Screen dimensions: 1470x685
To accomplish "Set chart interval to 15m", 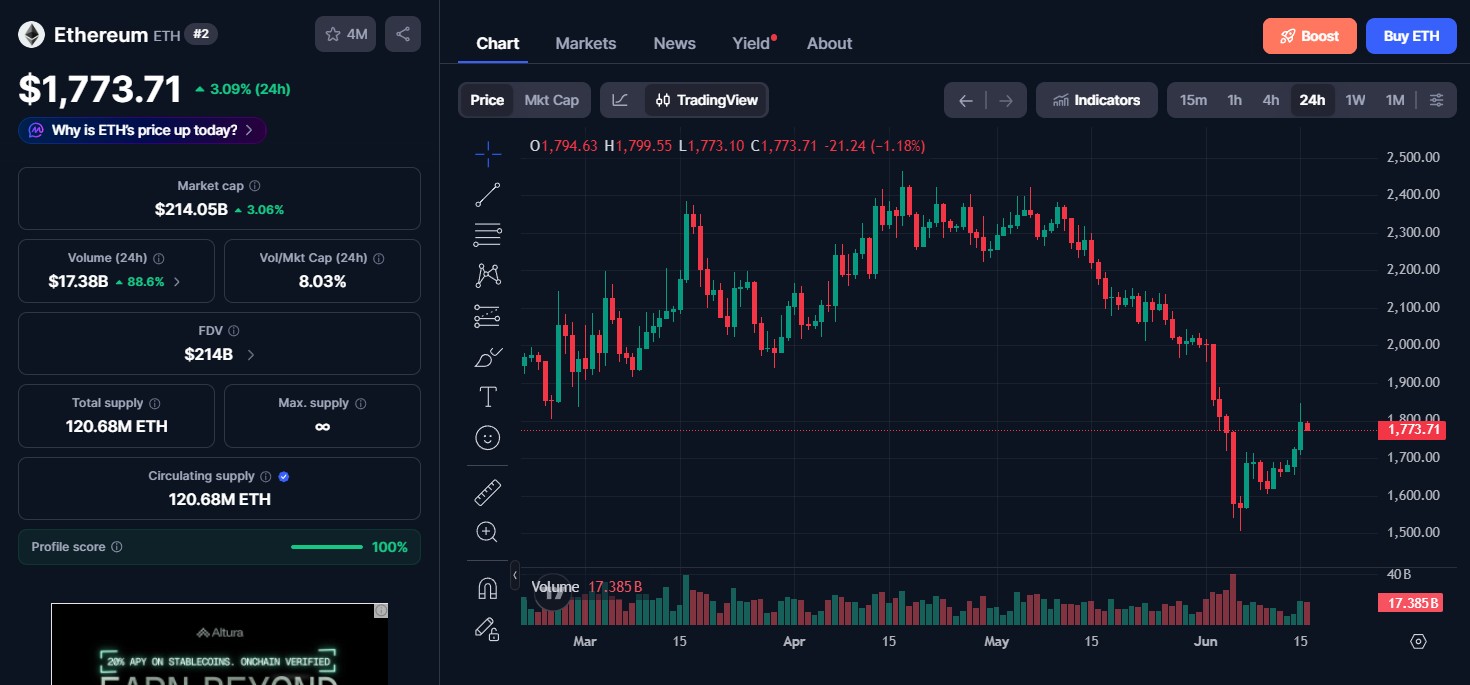I will (1193, 100).
